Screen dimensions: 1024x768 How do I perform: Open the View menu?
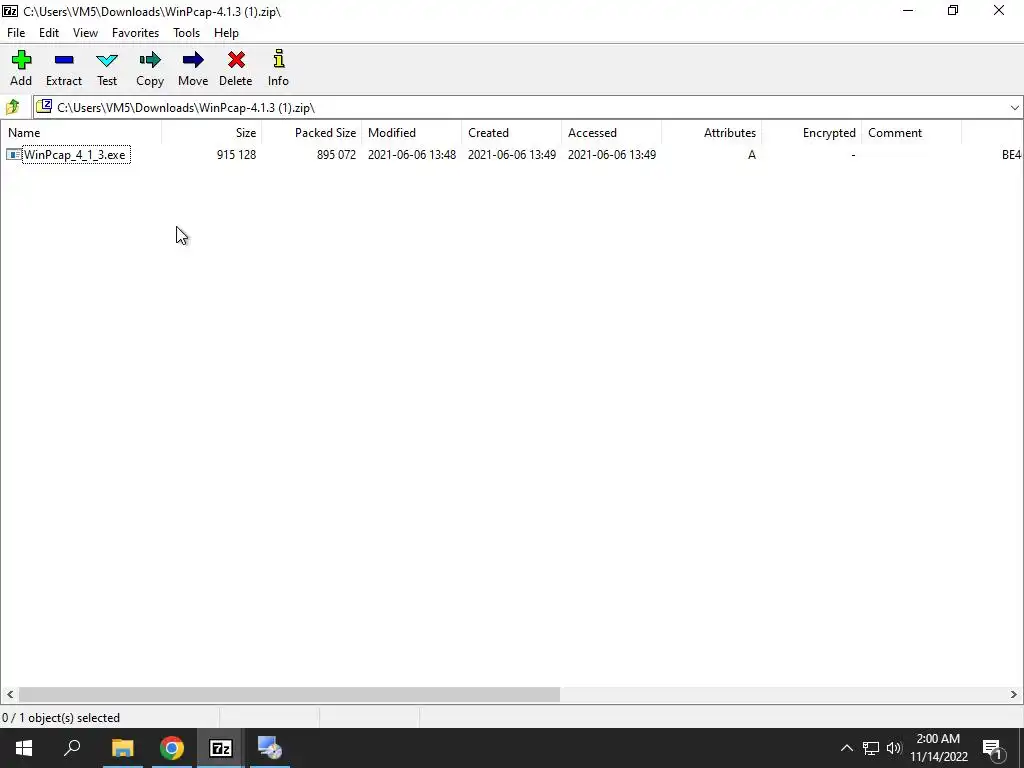(x=86, y=33)
